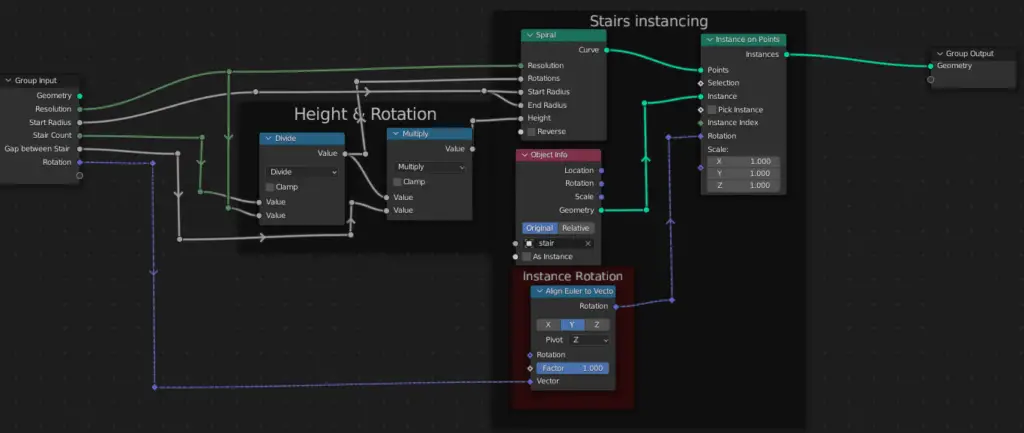This screenshot has width=1024, height=433.
Task: Select the Height & Rotation frame label
Action: pos(365,114)
